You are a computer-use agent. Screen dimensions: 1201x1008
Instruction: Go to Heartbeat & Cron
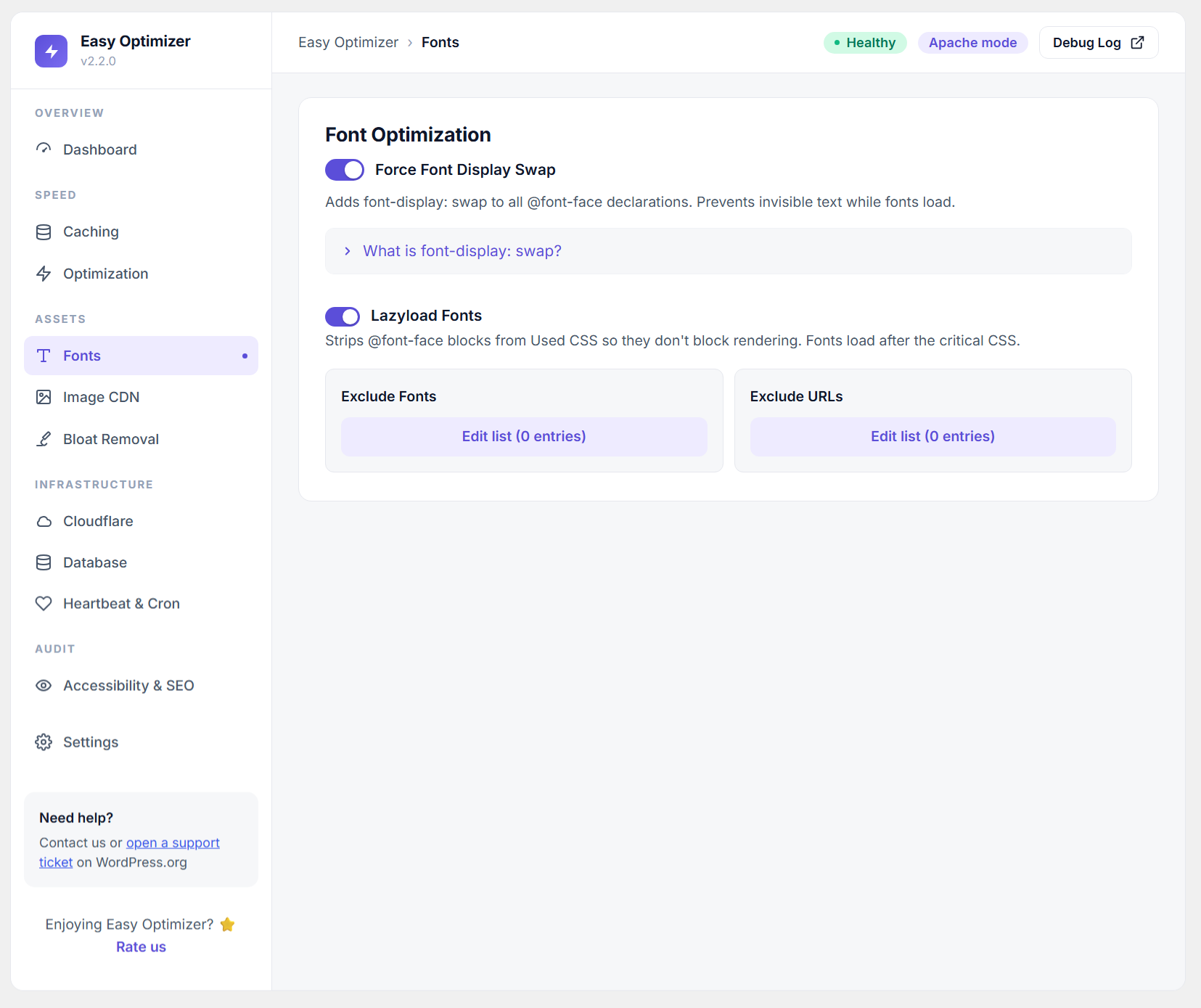pyautogui.click(x=141, y=604)
